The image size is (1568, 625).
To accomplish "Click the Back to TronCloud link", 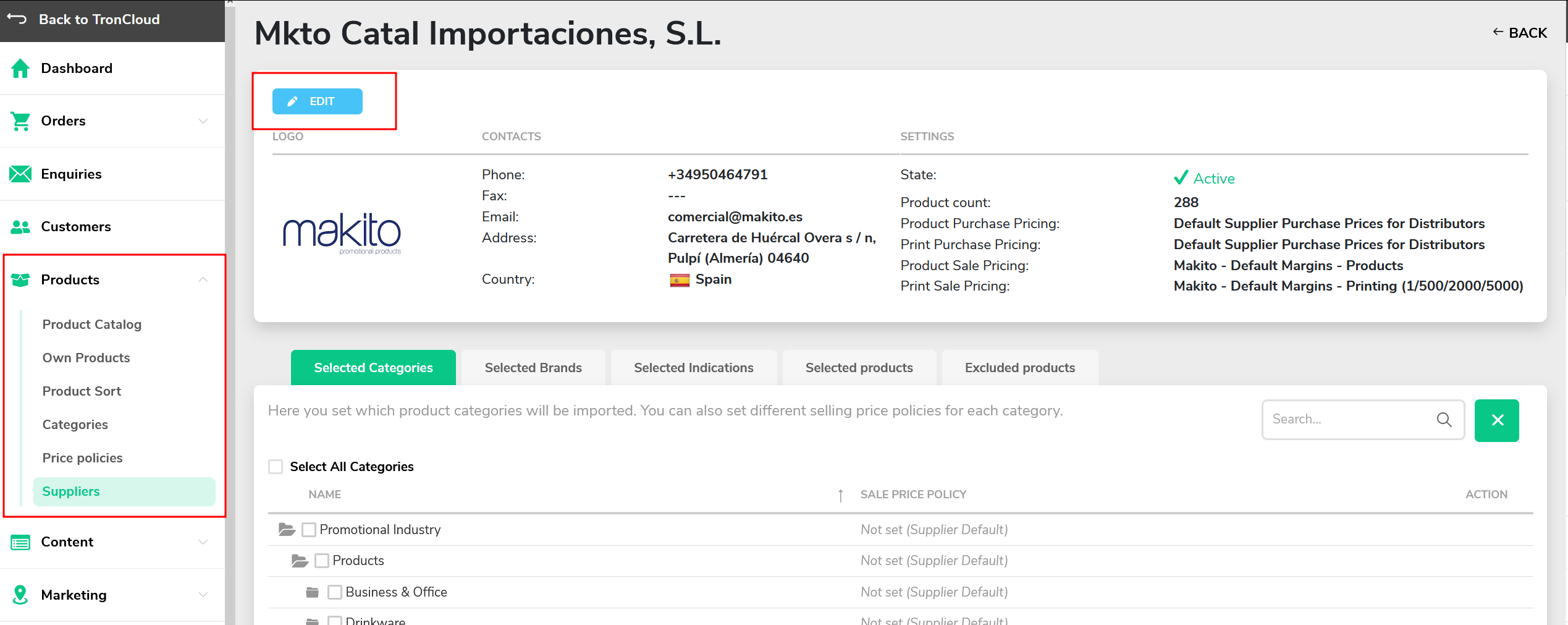I will click(99, 19).
